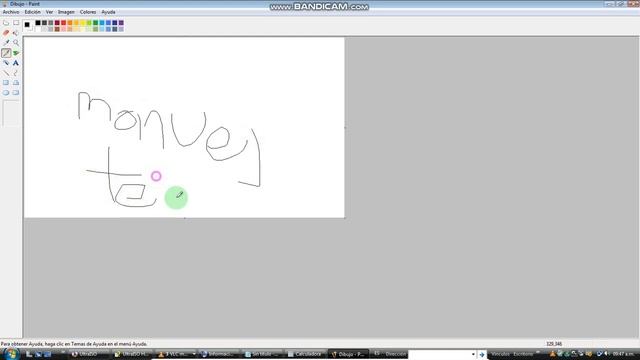Pick the Eraser tool

tap(6, 33)
